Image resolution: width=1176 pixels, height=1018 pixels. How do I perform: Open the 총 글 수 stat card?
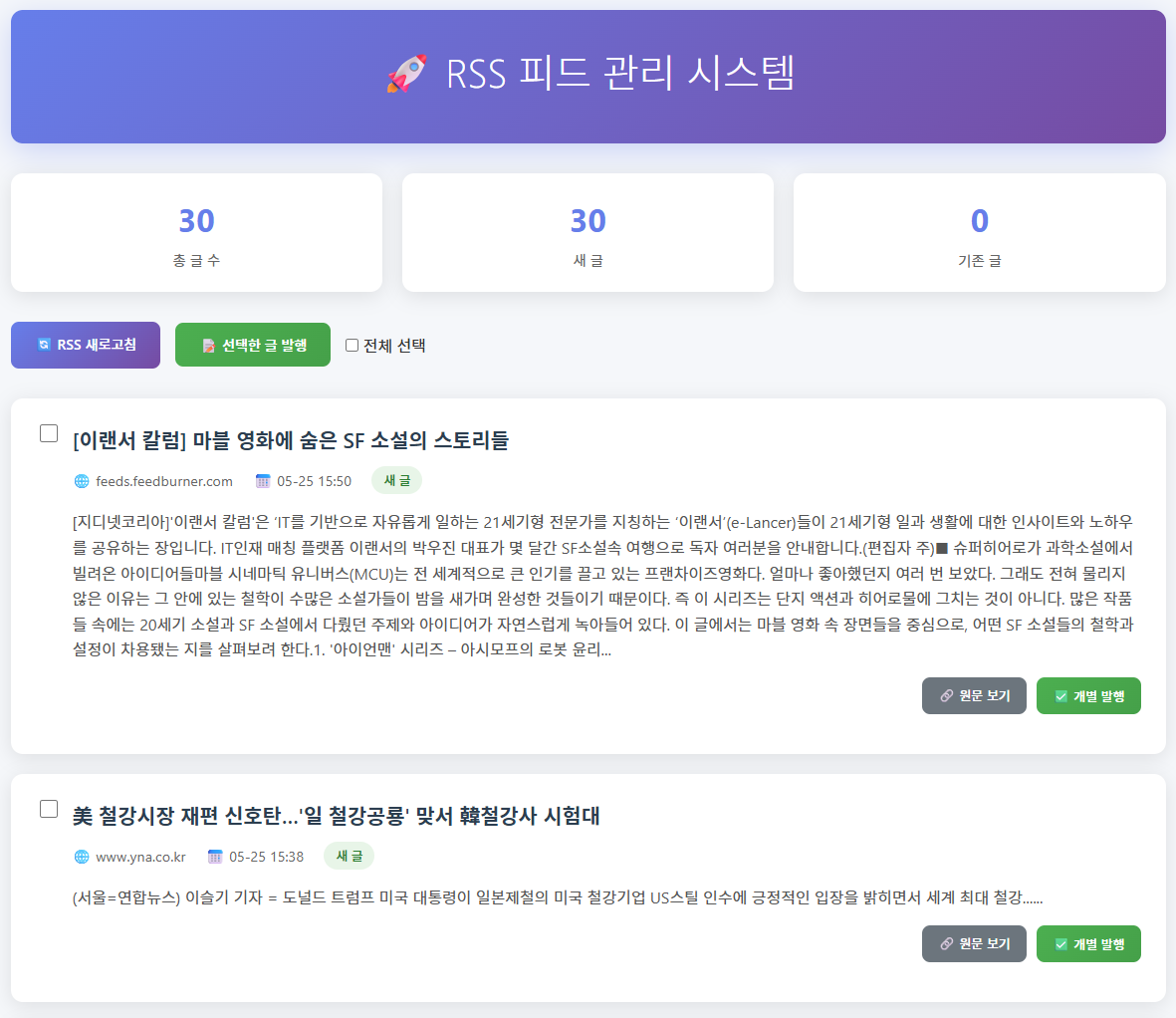pyautogui.click(x=196, y=232)
